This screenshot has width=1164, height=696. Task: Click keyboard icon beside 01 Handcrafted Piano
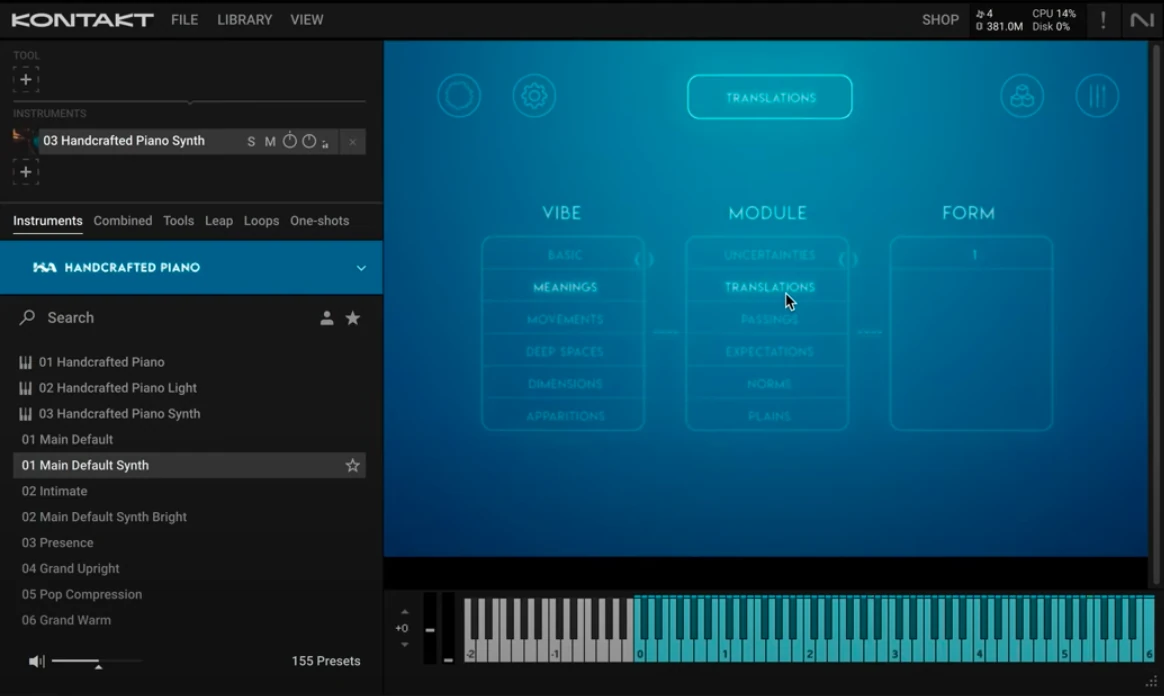click(25, 362)
